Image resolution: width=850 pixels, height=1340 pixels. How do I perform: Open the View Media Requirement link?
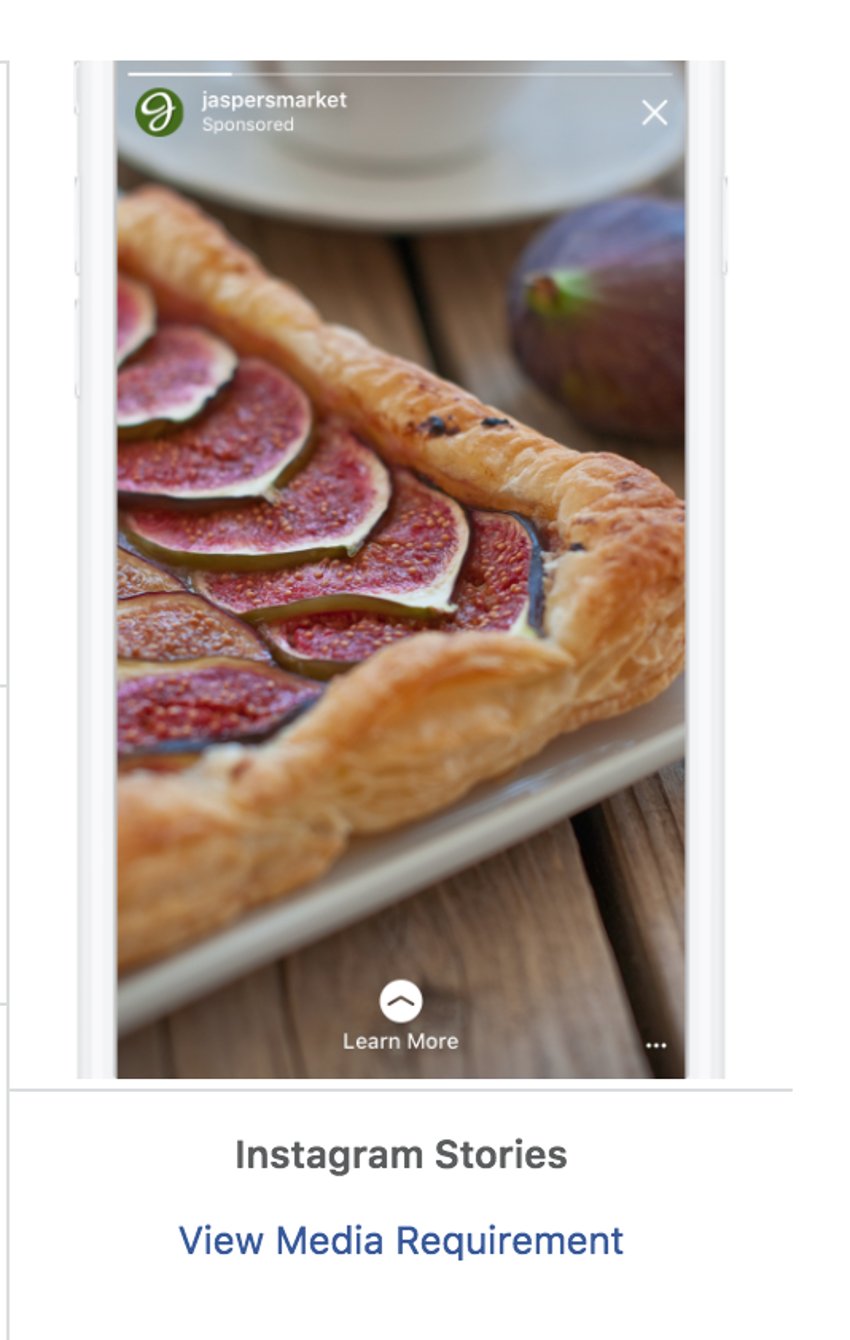coord(401,1241)
